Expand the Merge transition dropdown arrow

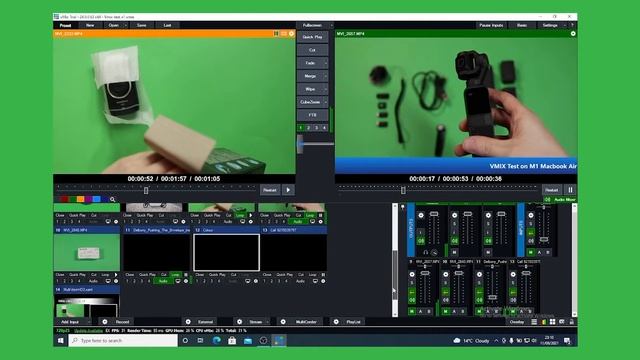[x=326, y=76]
